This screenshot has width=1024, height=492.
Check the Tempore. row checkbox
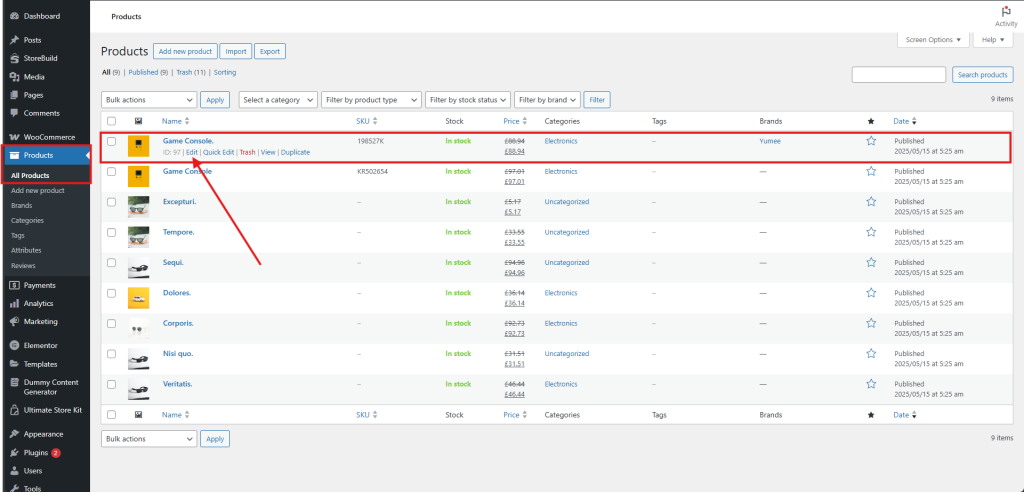pyautogui.click(x=112, y=232)
